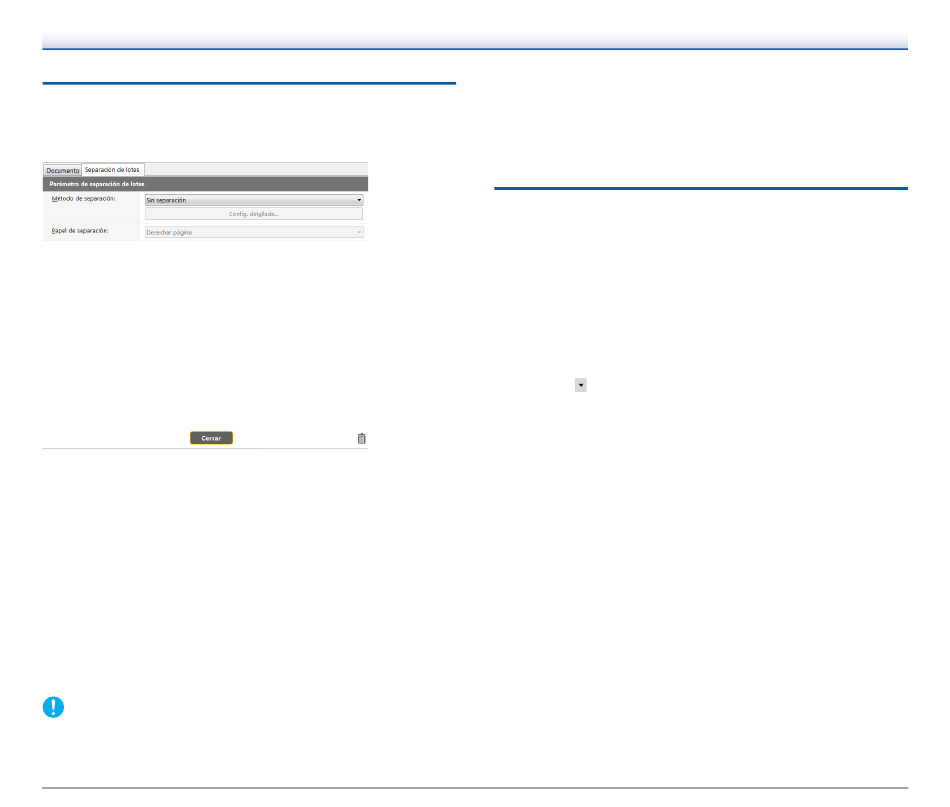Click the Cerrar button
This screenshot has width=950, height=807.
211,438
